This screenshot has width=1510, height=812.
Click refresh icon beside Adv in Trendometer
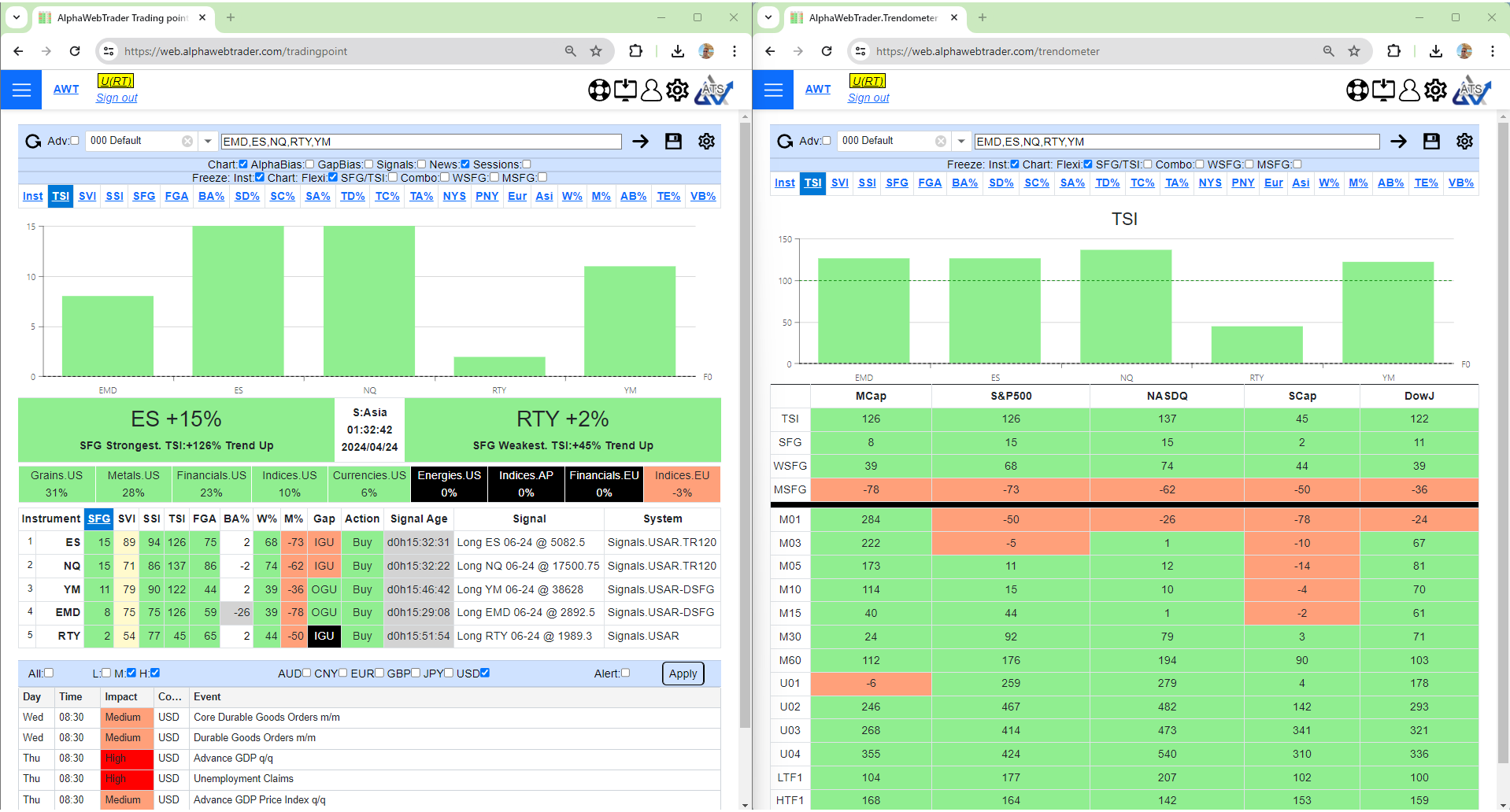tap(785, 142)
